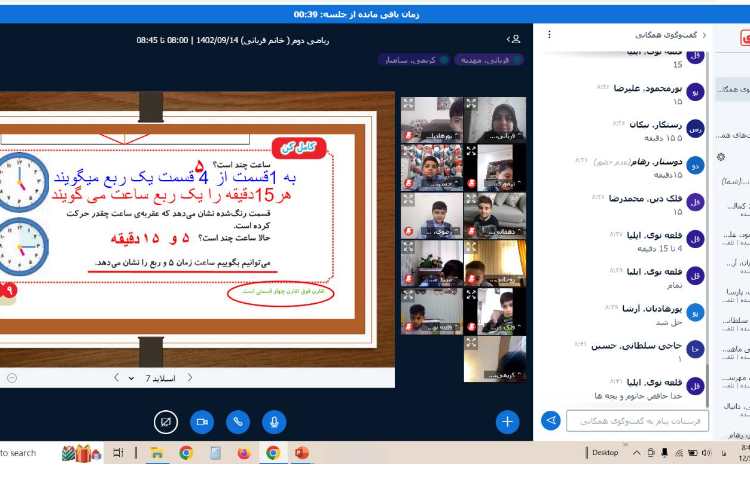Open File Explorer from the taskbar
The image size is (750, 480).
point(156,453)
